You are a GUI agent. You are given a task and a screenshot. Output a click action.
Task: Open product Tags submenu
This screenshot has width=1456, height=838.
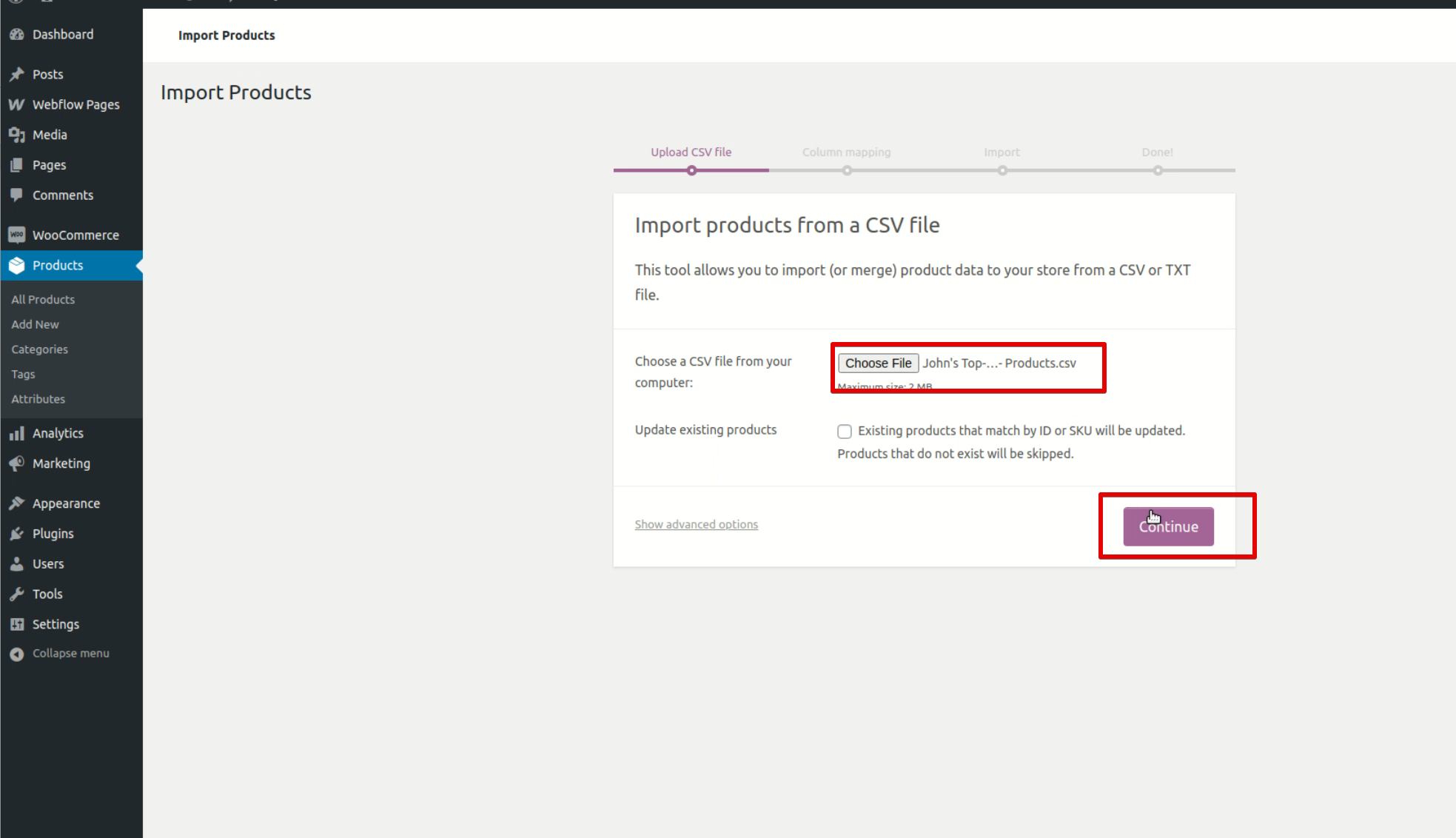click(x=23, y=375)
